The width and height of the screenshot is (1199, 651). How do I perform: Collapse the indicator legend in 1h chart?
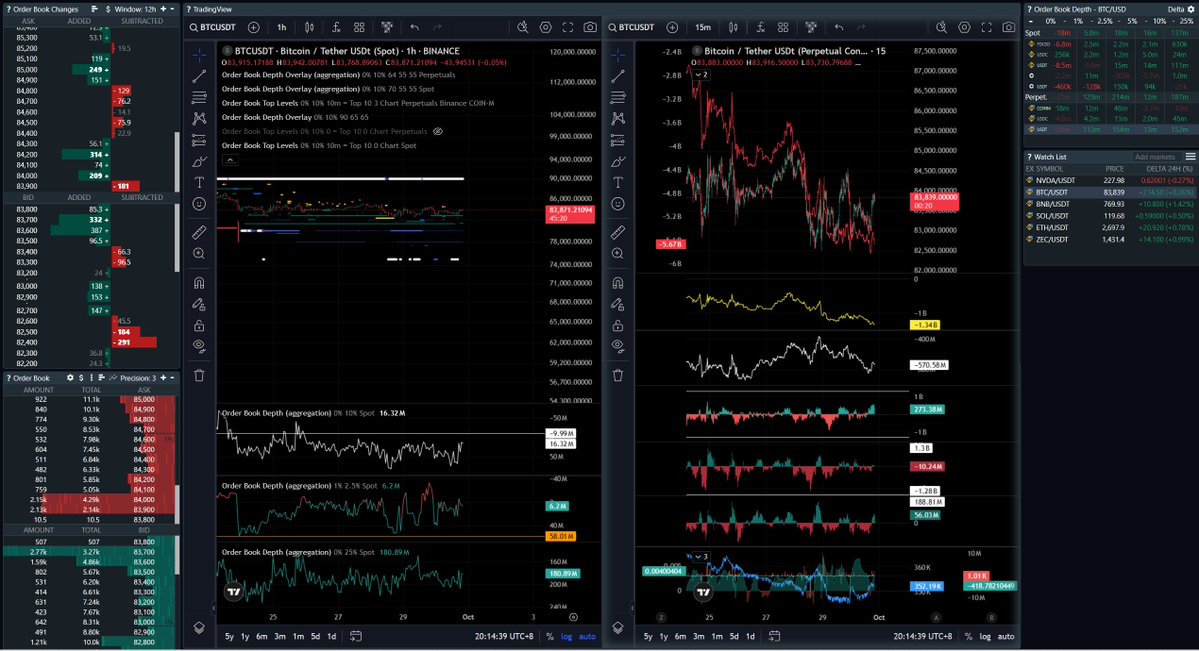pyautogui.click(x=230, y=160)
